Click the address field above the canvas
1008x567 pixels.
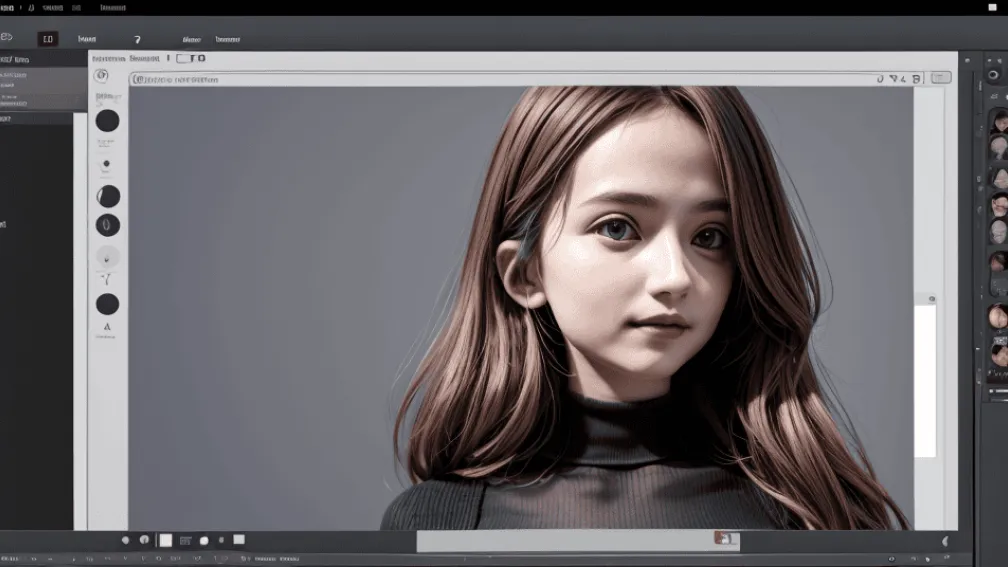click(x=500, y=78)
